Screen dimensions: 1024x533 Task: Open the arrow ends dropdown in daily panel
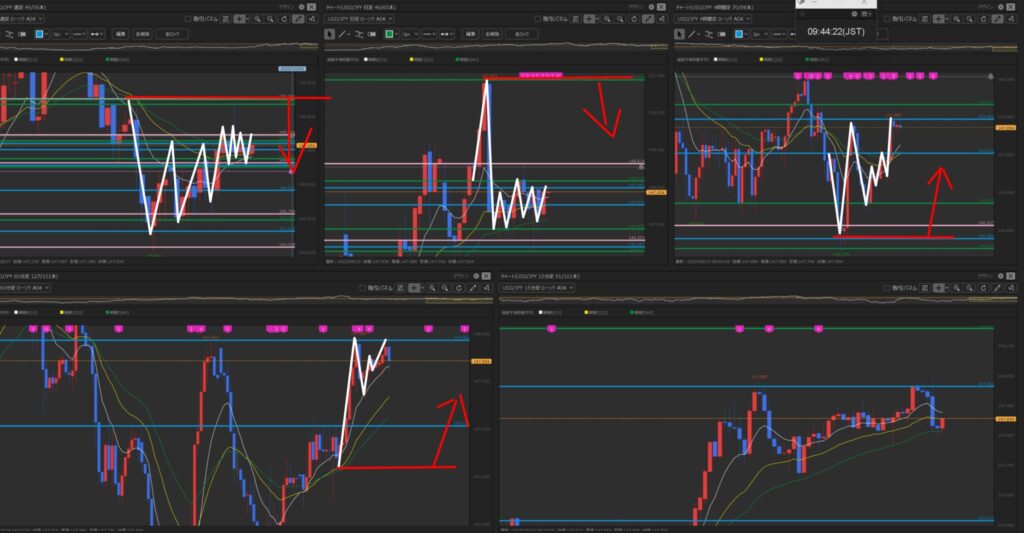[447, 34]
